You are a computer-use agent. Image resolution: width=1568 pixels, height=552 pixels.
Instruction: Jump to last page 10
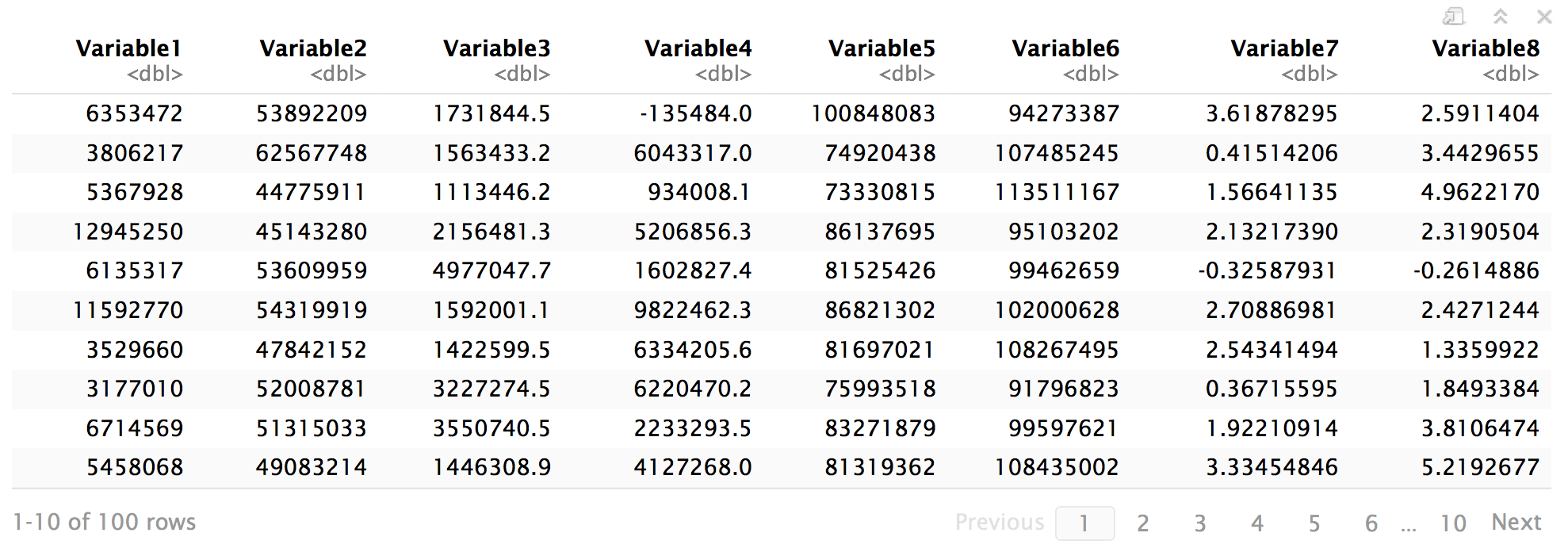coord(1453,523)
